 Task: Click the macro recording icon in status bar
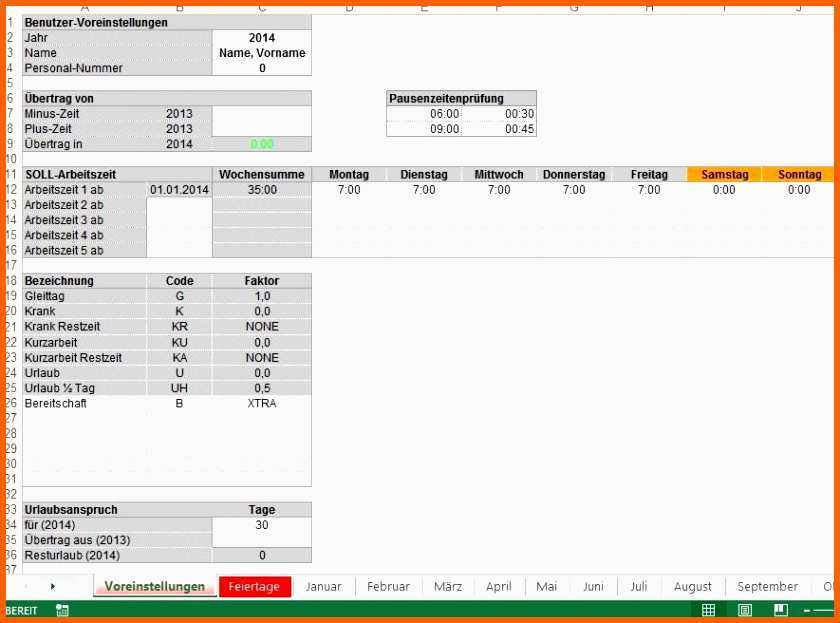[x=62, y=610]
